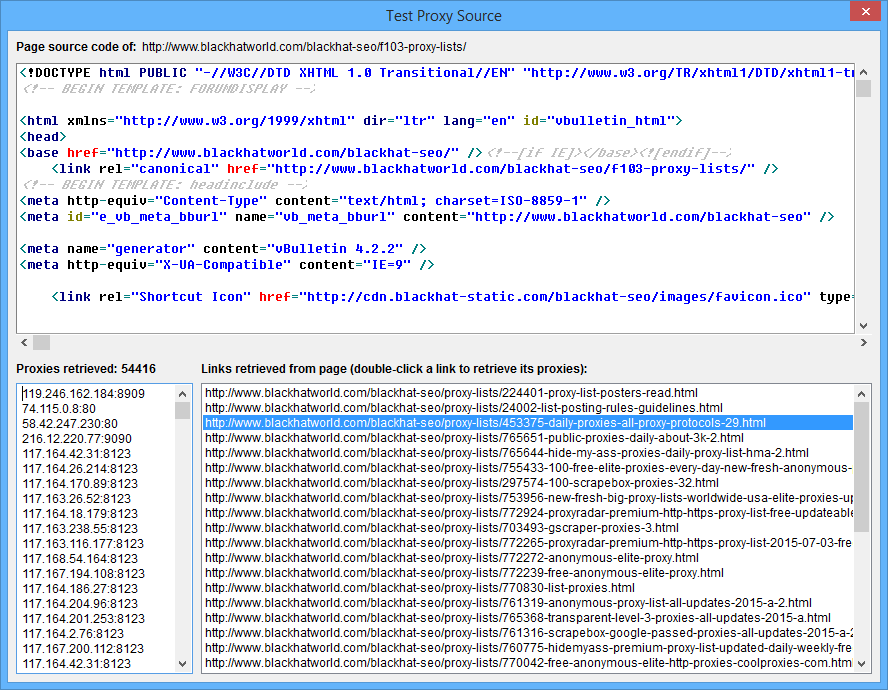Viewport: 888px width, 690px height.
Task: Select proxy 117.164.18.179:8123
Action: tap(80, 514)
